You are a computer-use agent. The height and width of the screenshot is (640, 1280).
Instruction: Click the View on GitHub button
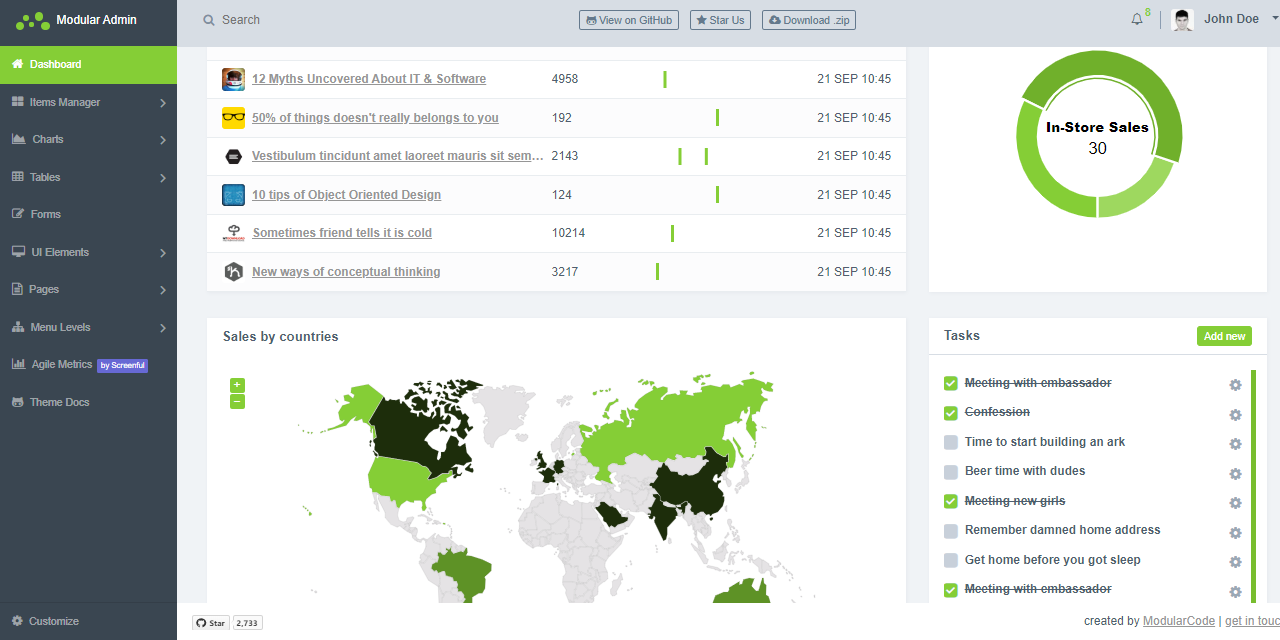(629, 20)
